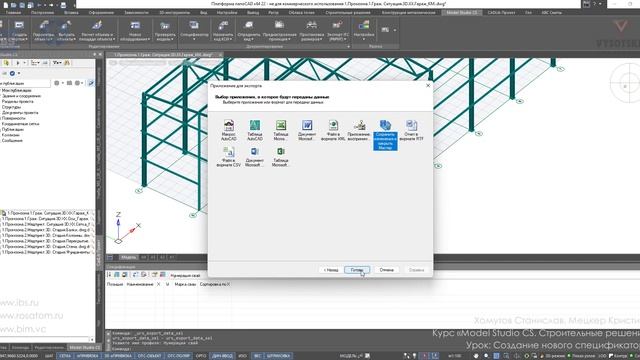Choose the RTF format report icon
This screenshot has width=640, height=360.
pyautogui.click(x=411, y=130)
